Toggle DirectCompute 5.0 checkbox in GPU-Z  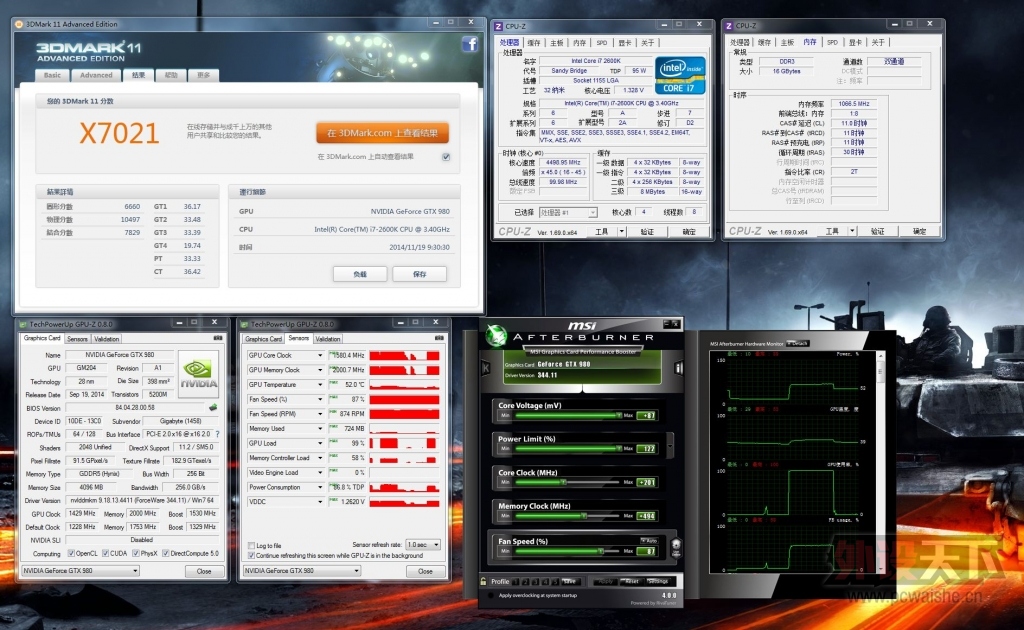click(x=165, y=554)
